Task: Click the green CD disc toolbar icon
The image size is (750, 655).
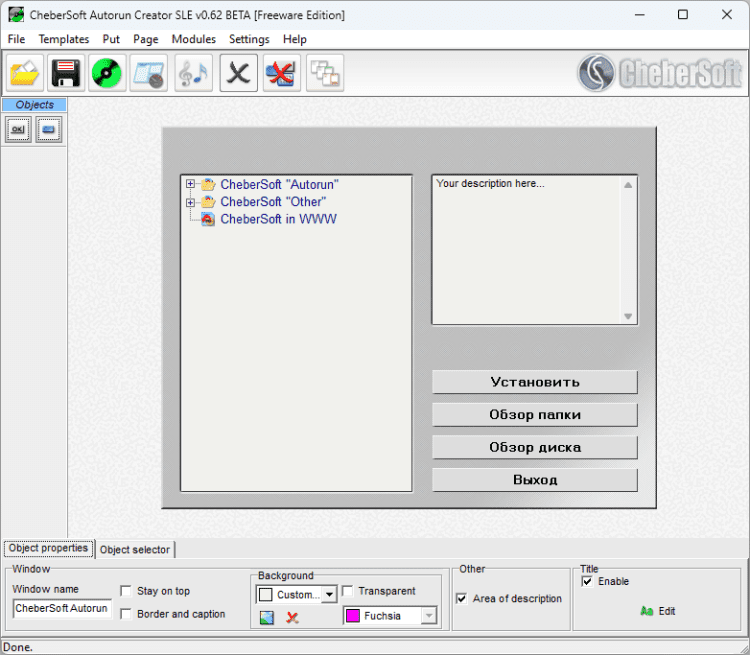Action: (107, 73)
